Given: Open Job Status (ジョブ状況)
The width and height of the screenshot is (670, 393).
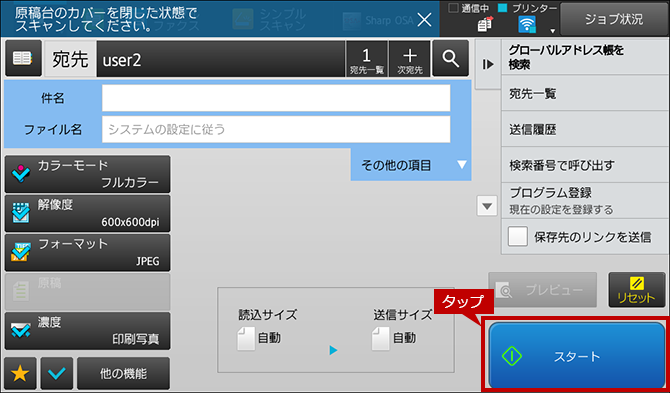Looking at the screenshot, I should [x=614, y=19].
